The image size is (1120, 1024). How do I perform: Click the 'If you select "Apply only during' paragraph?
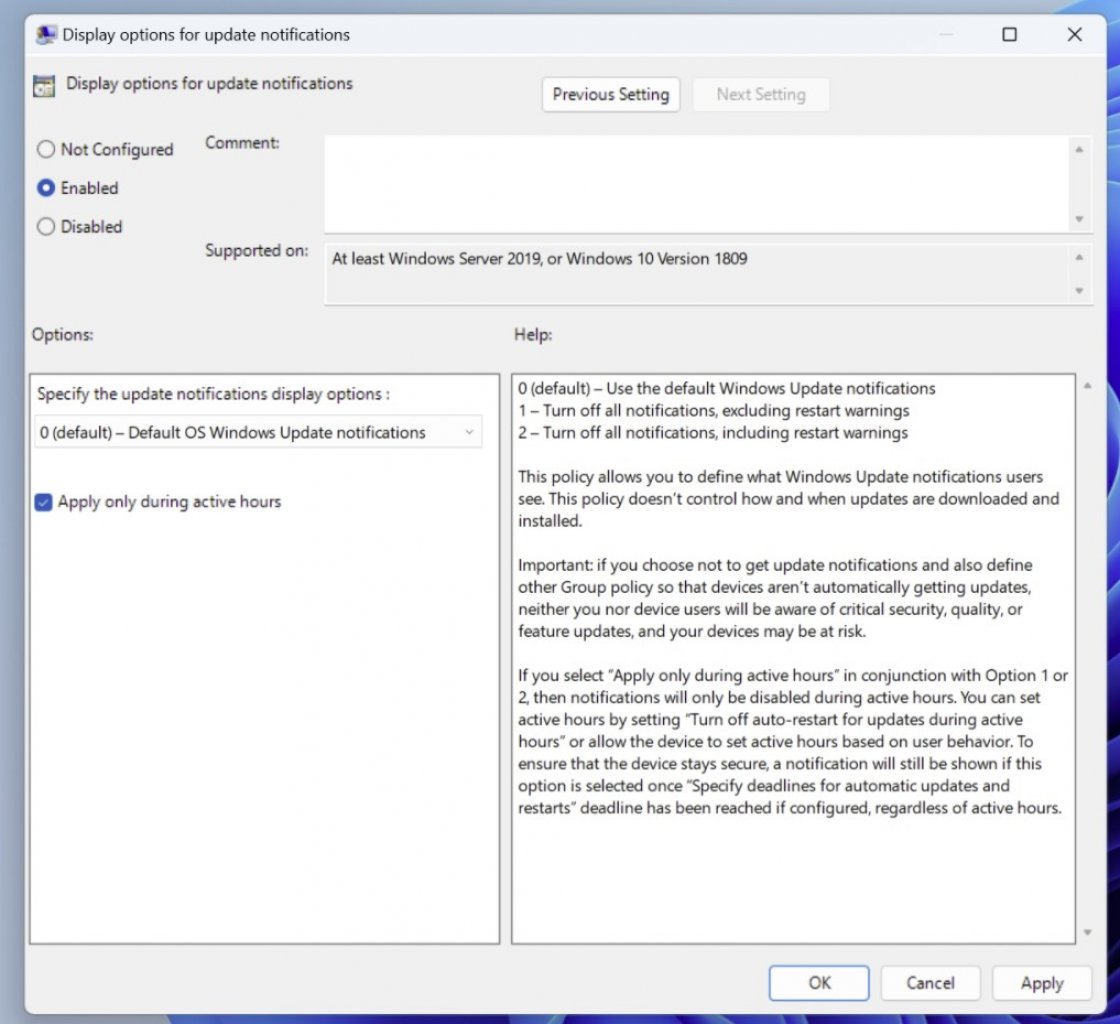pos(793,741)
